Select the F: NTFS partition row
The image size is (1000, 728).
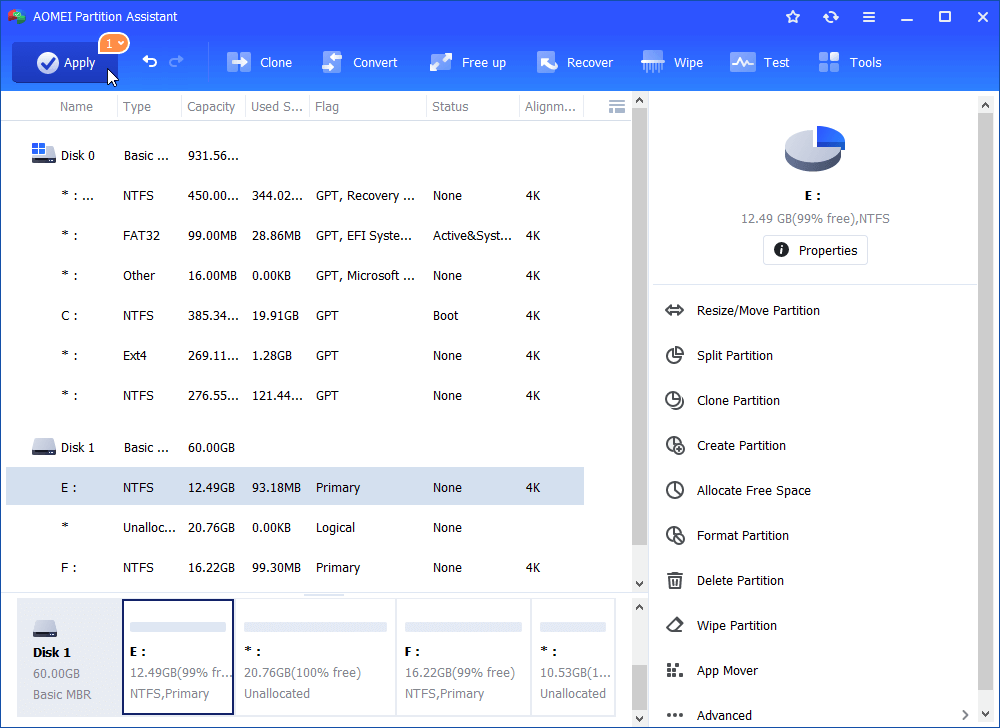[295, 567]
